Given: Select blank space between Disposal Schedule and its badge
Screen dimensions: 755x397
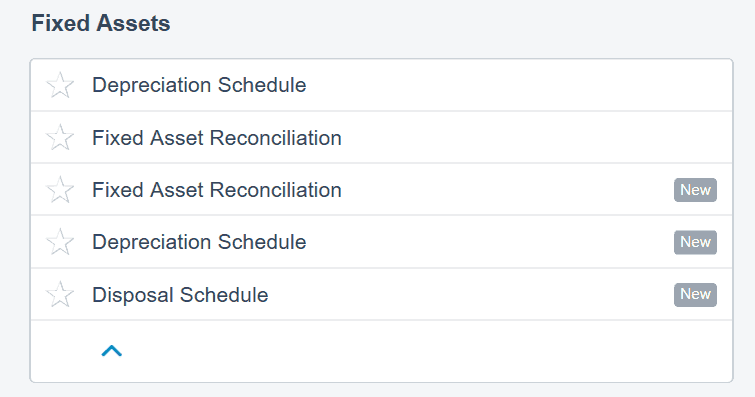Looking at the screenshot, I should (x=469, y=295).
